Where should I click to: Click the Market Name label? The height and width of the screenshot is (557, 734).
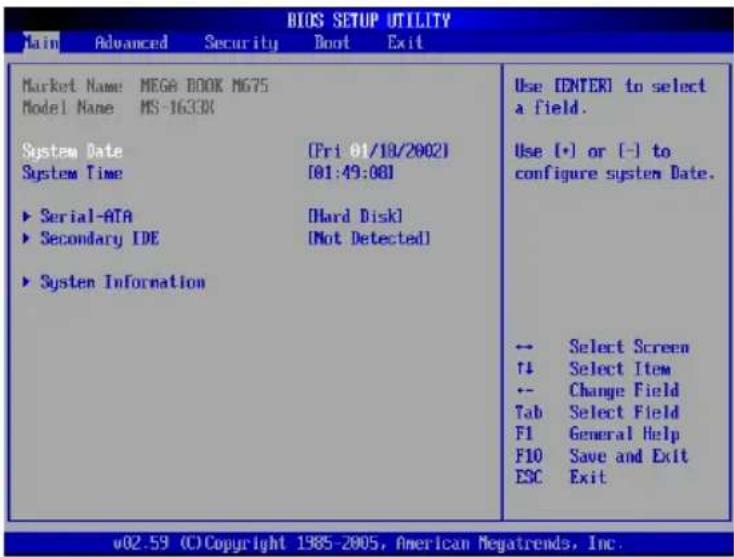(73, 86)
